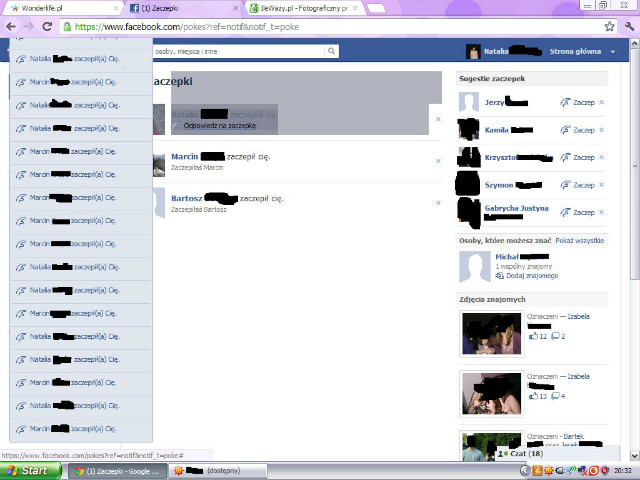Click Pokaż wszystkie link
Image resolution: width=640 pixels, height=480 pixels.
click(580, 241)
